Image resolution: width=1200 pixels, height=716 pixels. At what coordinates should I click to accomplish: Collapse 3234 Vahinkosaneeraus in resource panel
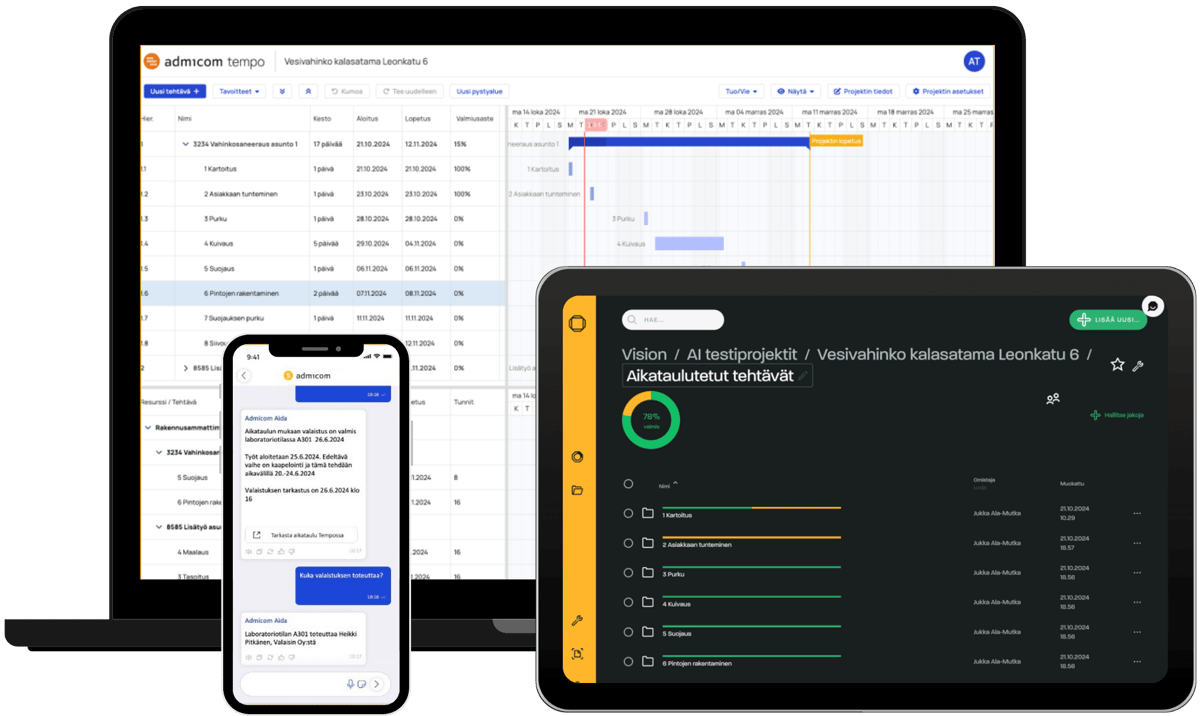pos(159,452)
